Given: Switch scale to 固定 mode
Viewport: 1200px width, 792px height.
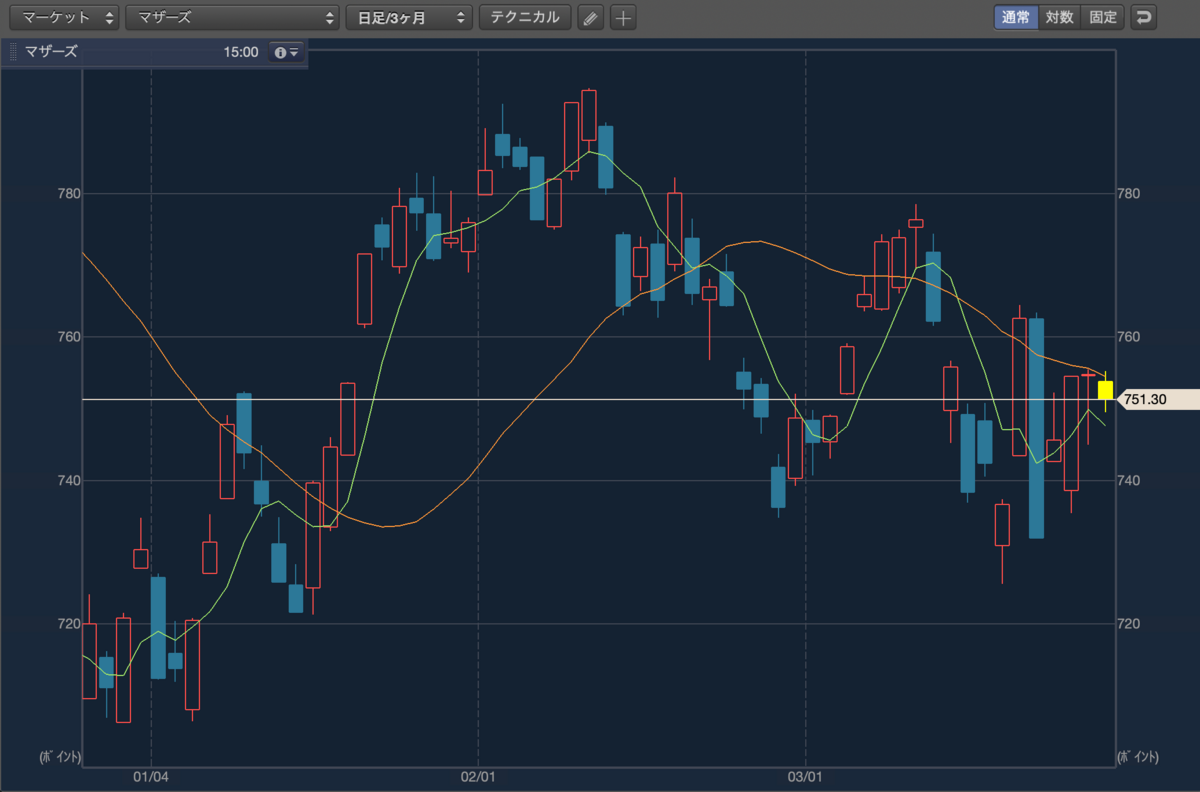Looking at the screenshot, I should 1103,17.
